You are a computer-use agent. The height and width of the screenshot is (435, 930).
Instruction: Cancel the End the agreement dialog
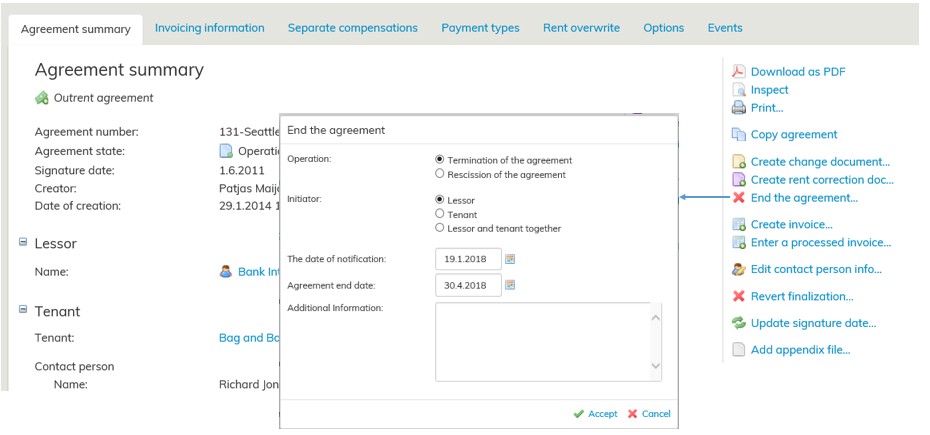[649, 414]
